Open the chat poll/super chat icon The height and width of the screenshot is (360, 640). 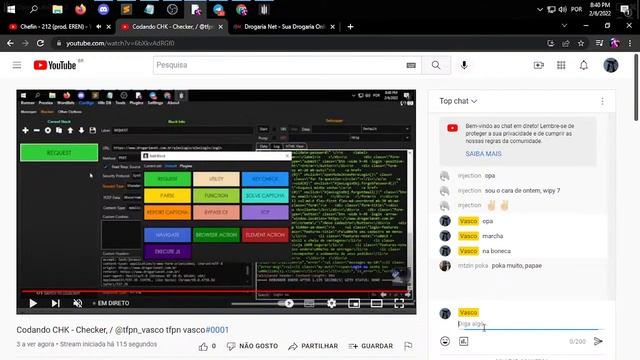464,341
